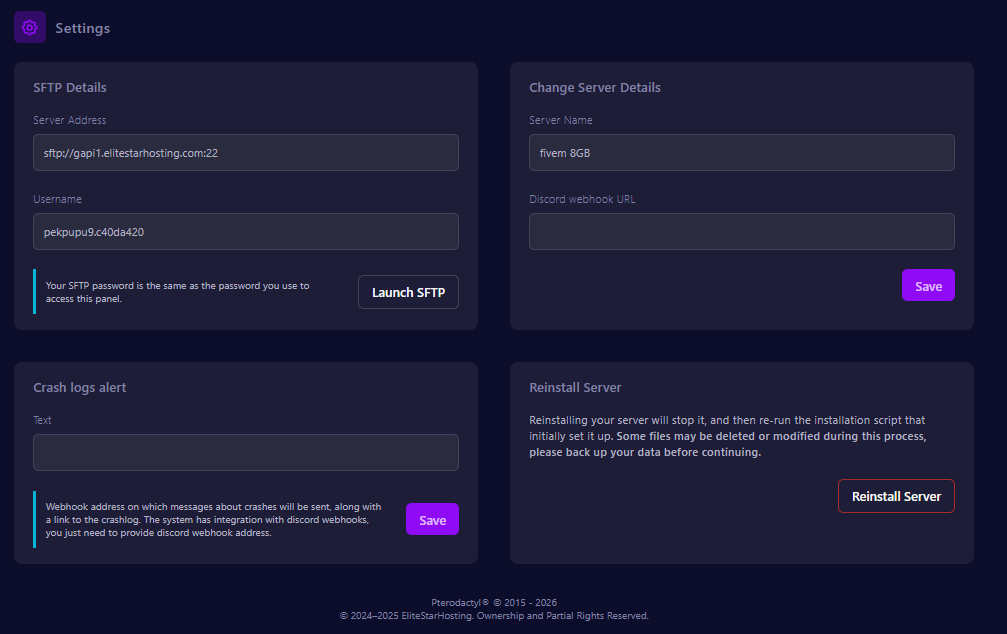Select the SFTP Server Address field
This screenshot has width=1007, height=634.
point(245,153)
